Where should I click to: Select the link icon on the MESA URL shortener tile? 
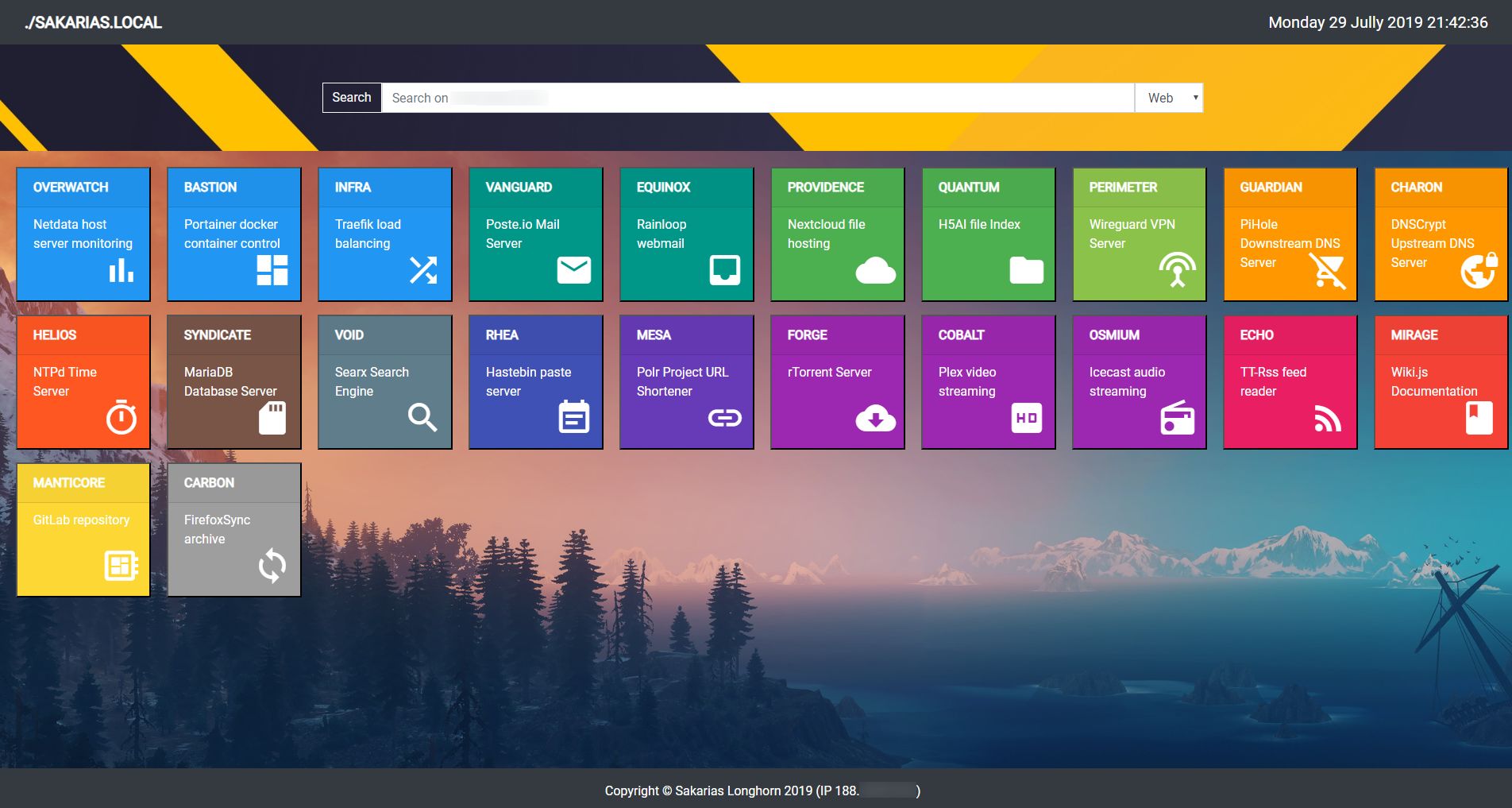(x=723, y=418)
